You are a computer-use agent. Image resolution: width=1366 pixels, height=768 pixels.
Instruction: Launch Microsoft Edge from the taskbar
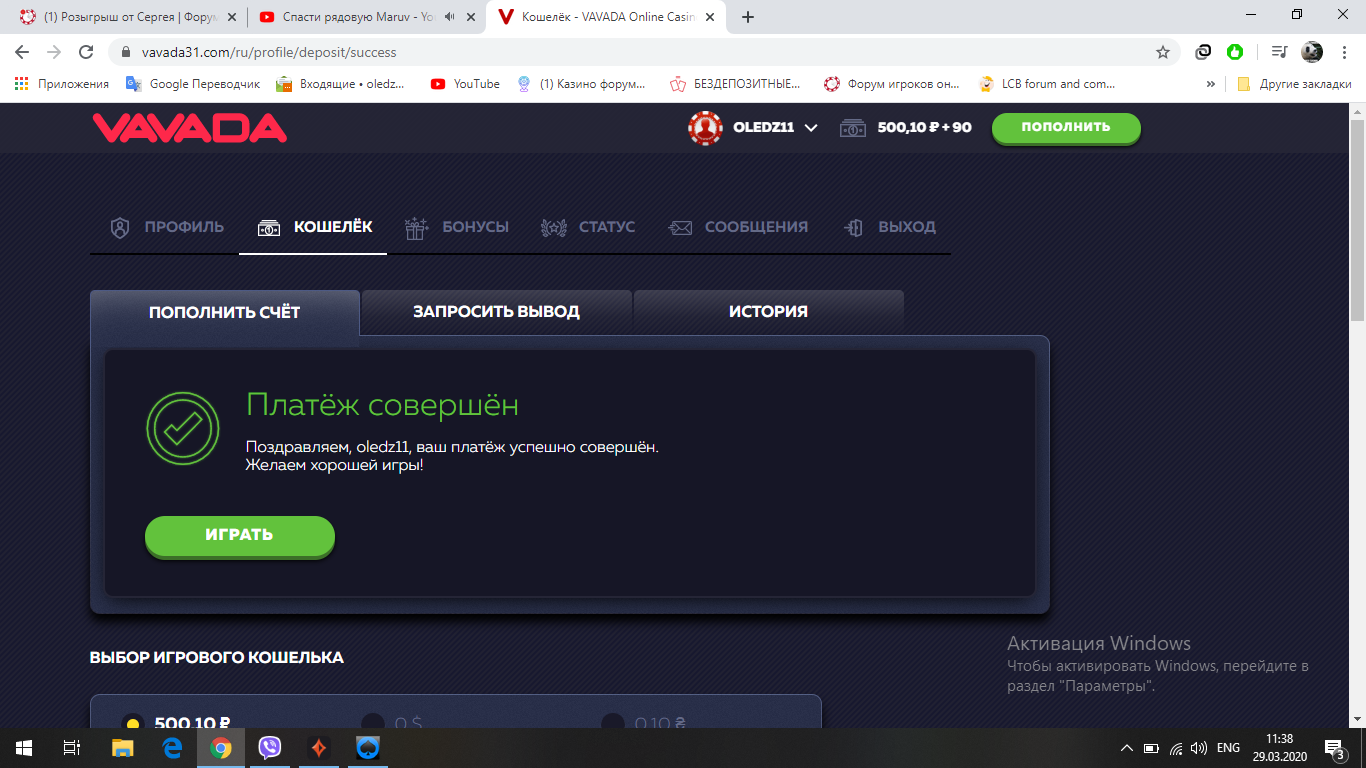[172, 748]
